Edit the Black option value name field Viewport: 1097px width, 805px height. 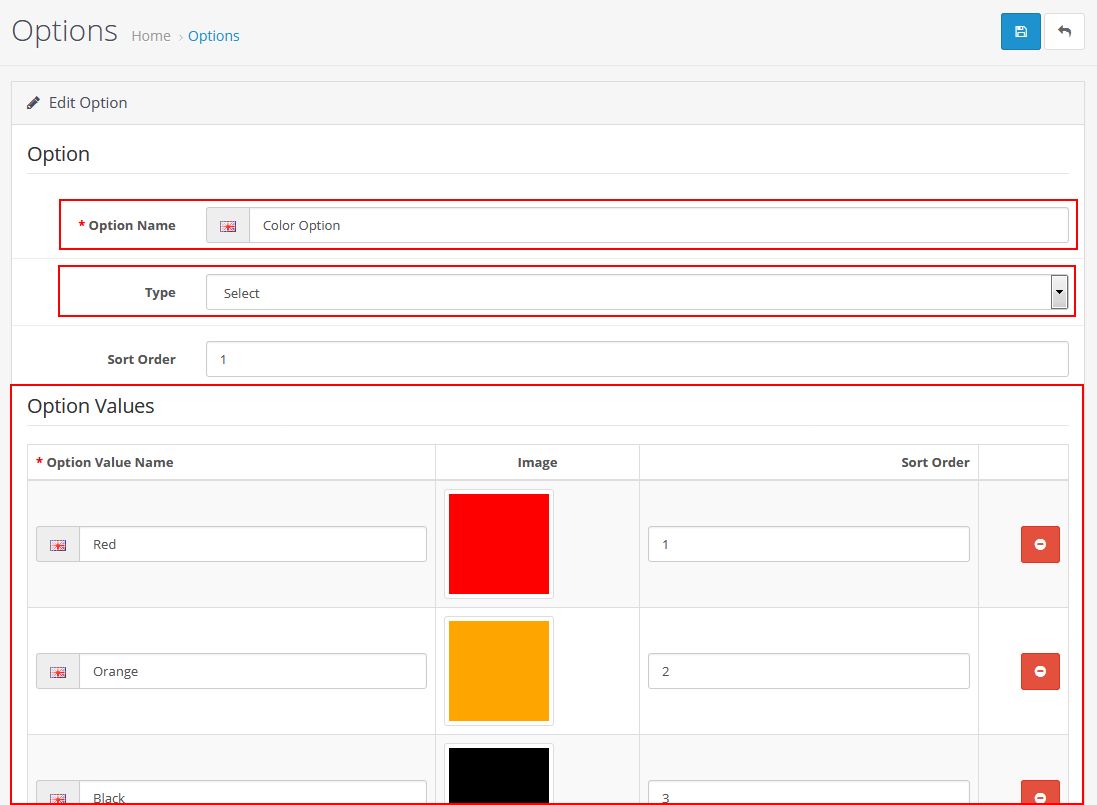(253, 793)
